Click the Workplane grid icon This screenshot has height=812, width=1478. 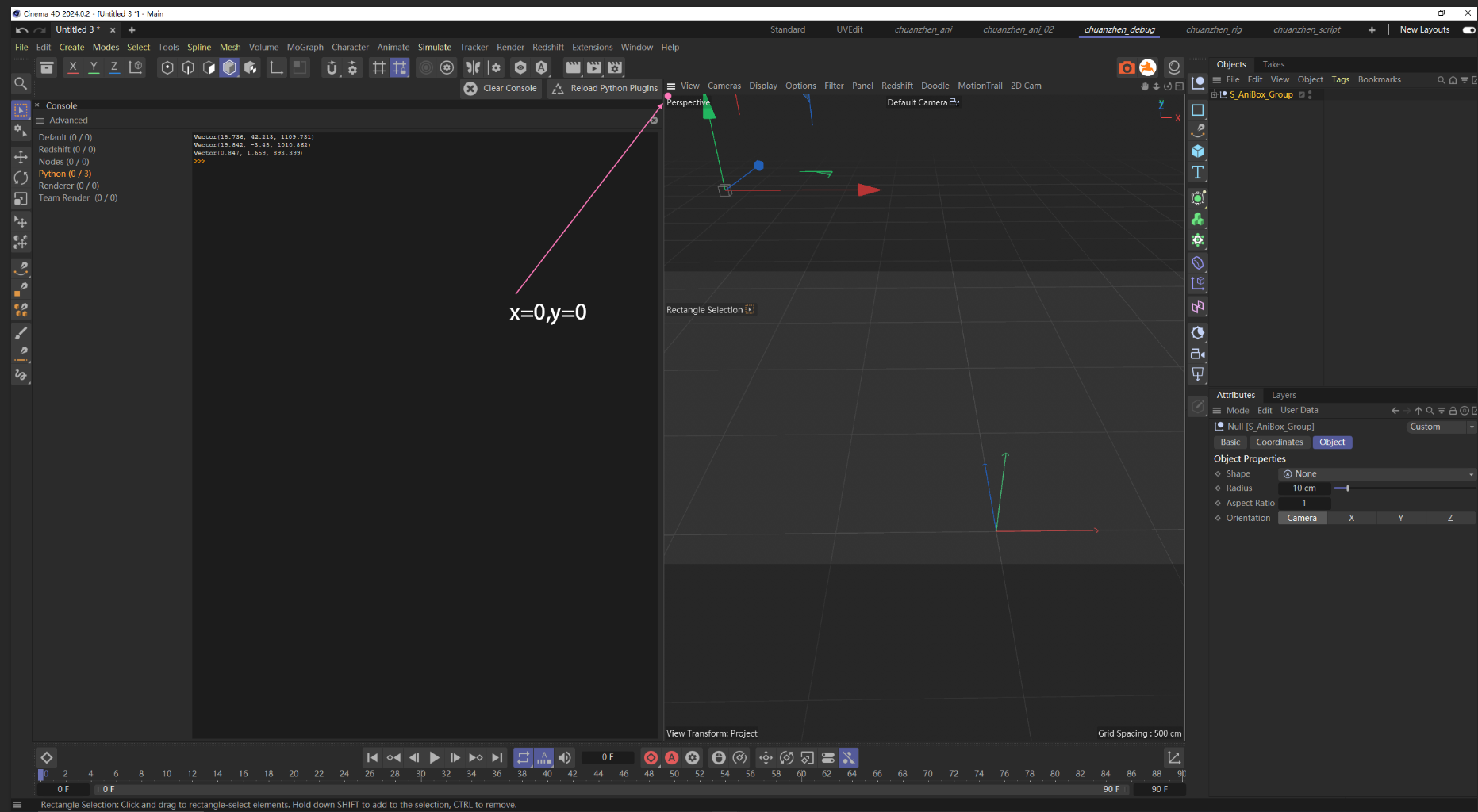coord(378,67)
